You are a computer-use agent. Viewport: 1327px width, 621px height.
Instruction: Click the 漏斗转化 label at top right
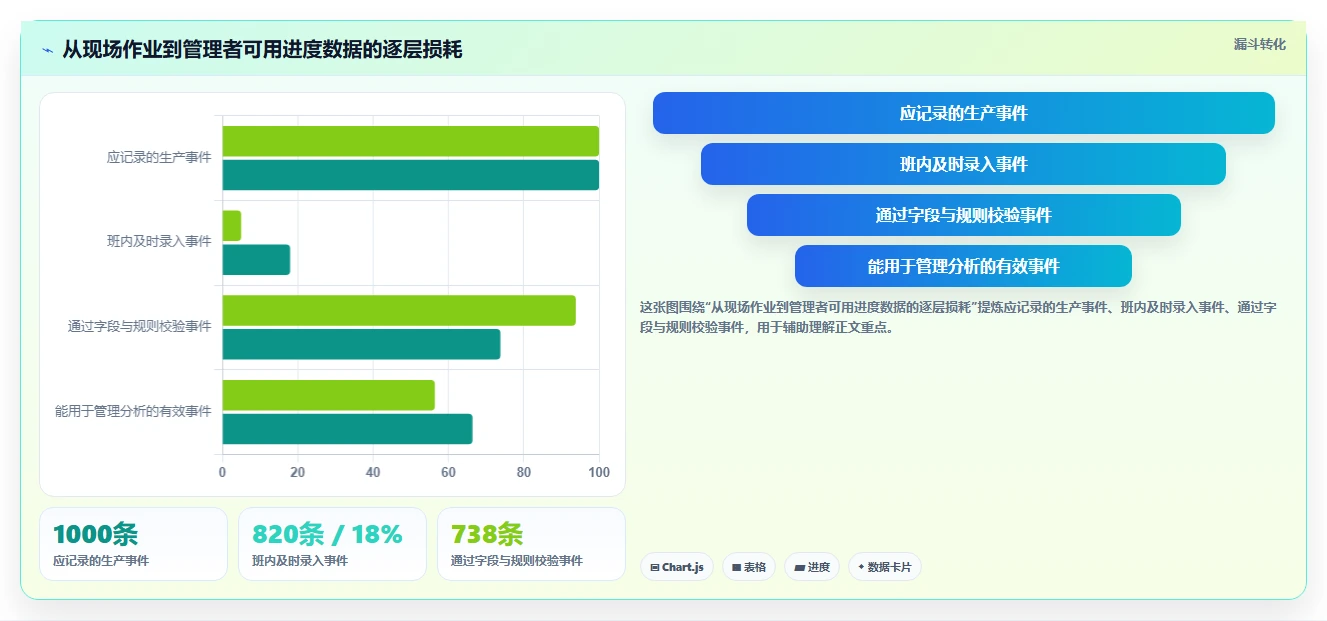tap(1259, 44)
